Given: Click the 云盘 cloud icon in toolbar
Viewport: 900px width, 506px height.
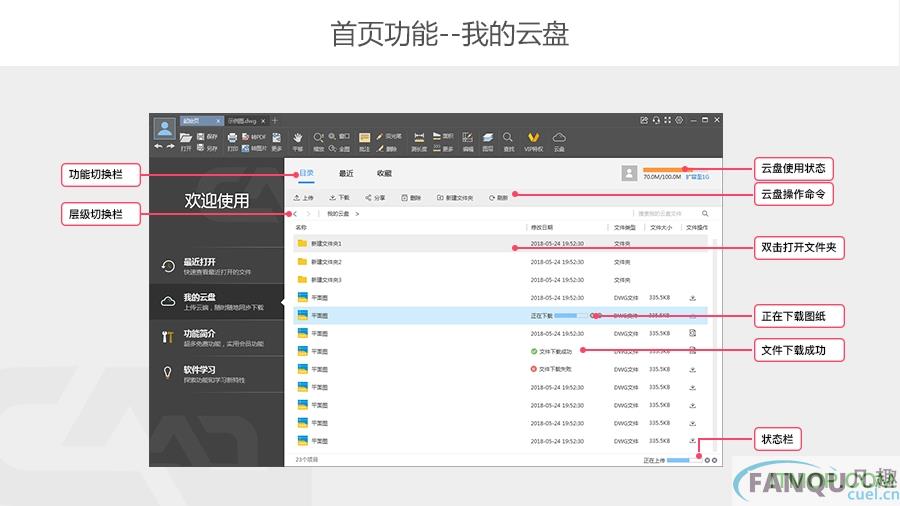Looking at the screenshot, I should (559, 142).
